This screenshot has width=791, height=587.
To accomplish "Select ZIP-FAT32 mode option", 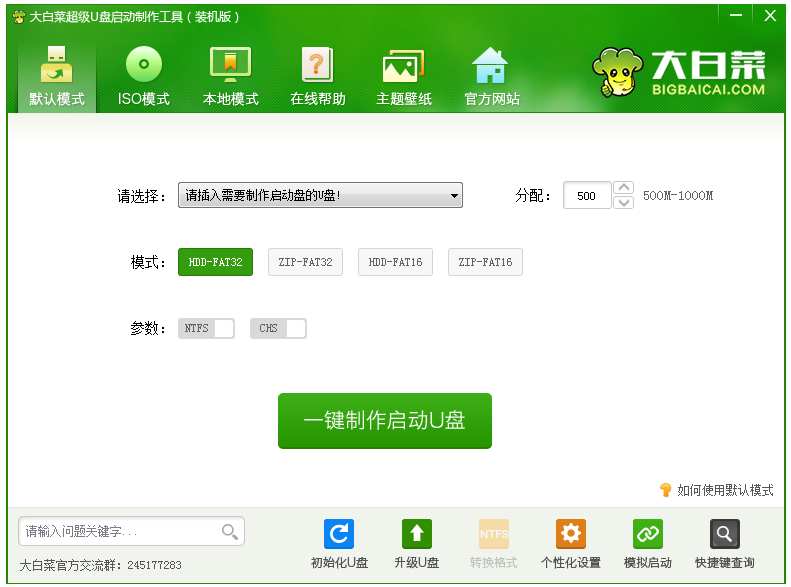I will coord(305,262).
